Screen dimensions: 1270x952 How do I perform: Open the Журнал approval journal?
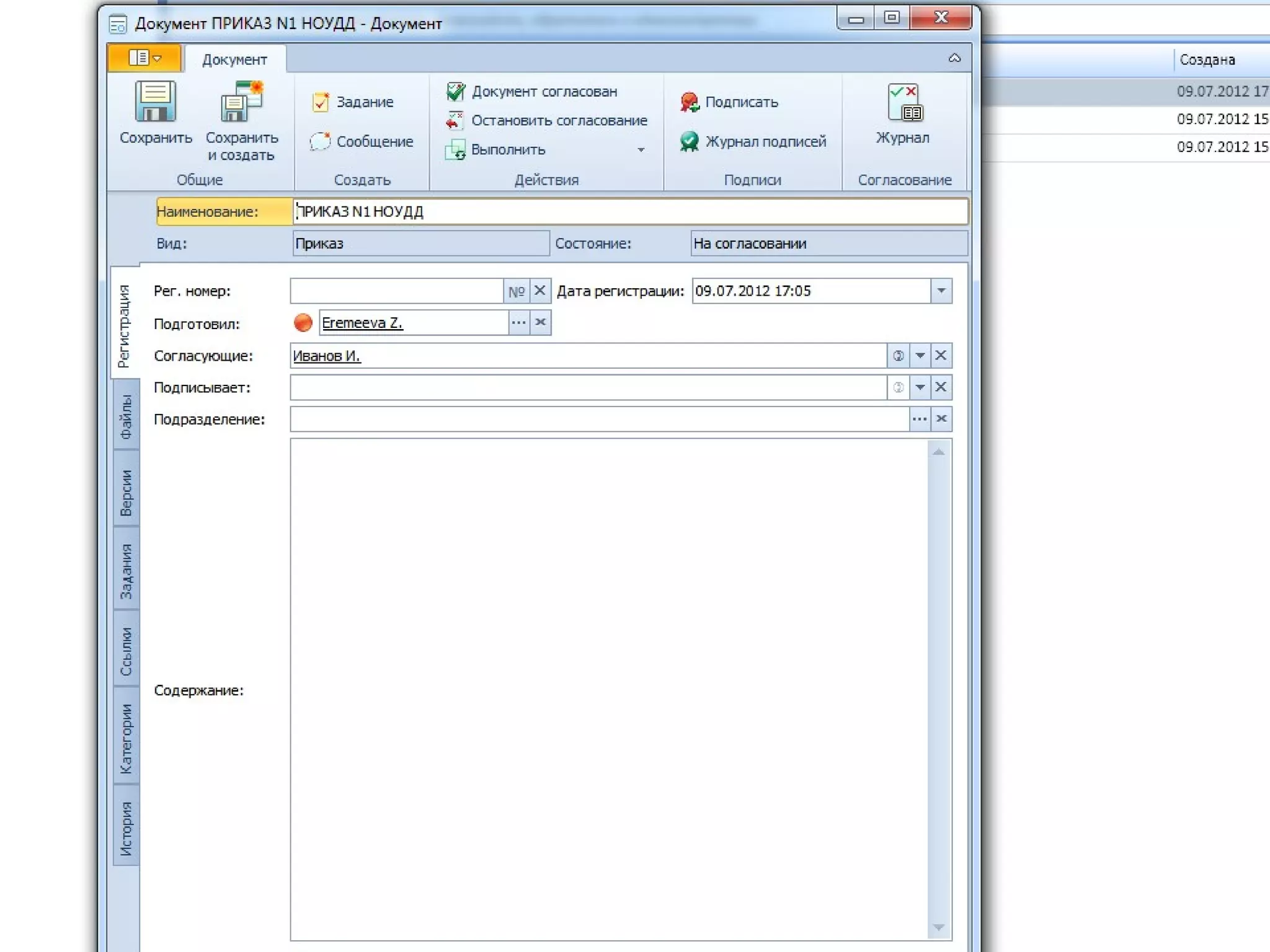click(904, 105)
